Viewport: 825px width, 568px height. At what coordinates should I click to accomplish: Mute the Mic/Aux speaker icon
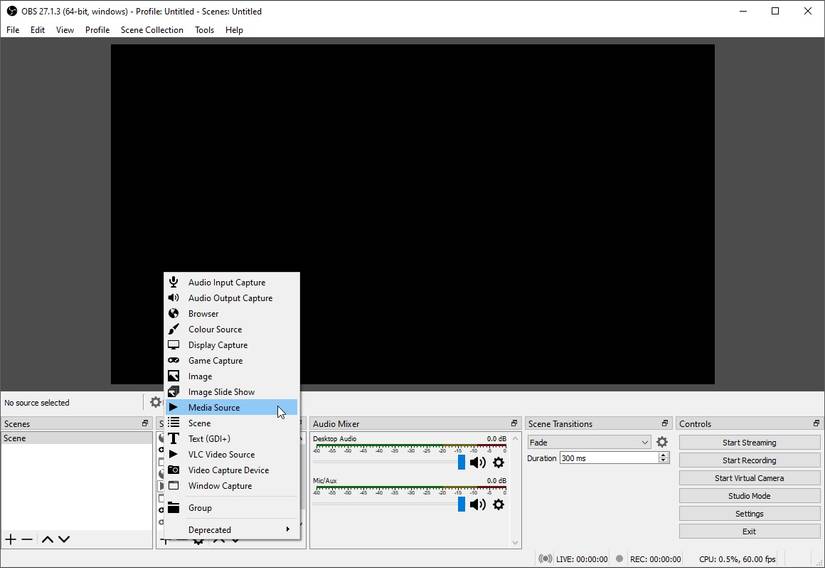(x=477, y=504)
